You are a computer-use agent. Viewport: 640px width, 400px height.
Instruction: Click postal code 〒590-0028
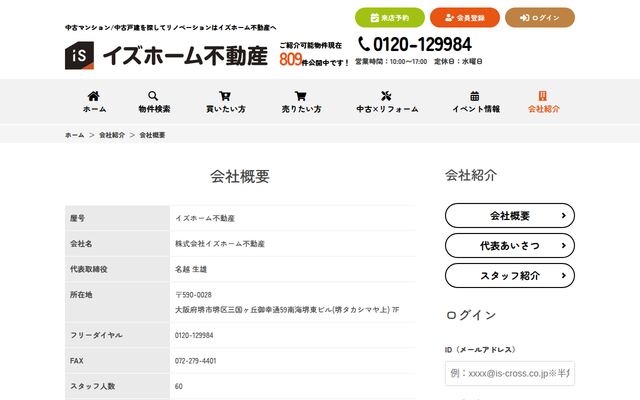[193, 295]
